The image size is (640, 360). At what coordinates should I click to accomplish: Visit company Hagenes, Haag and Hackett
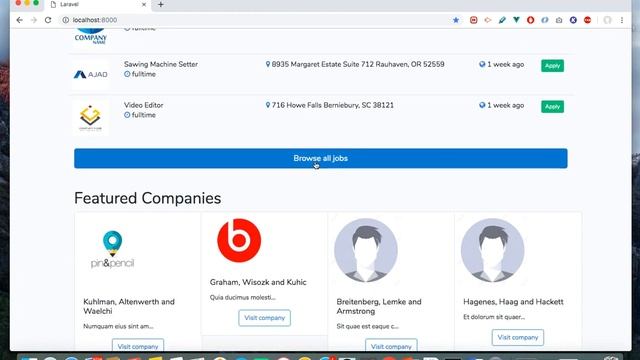pyautogui.click(x=518, y=338)
